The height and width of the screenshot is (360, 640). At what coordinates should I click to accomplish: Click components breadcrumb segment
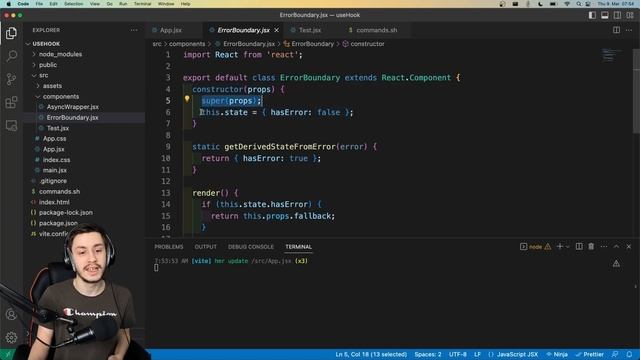[x=187, y=44]
